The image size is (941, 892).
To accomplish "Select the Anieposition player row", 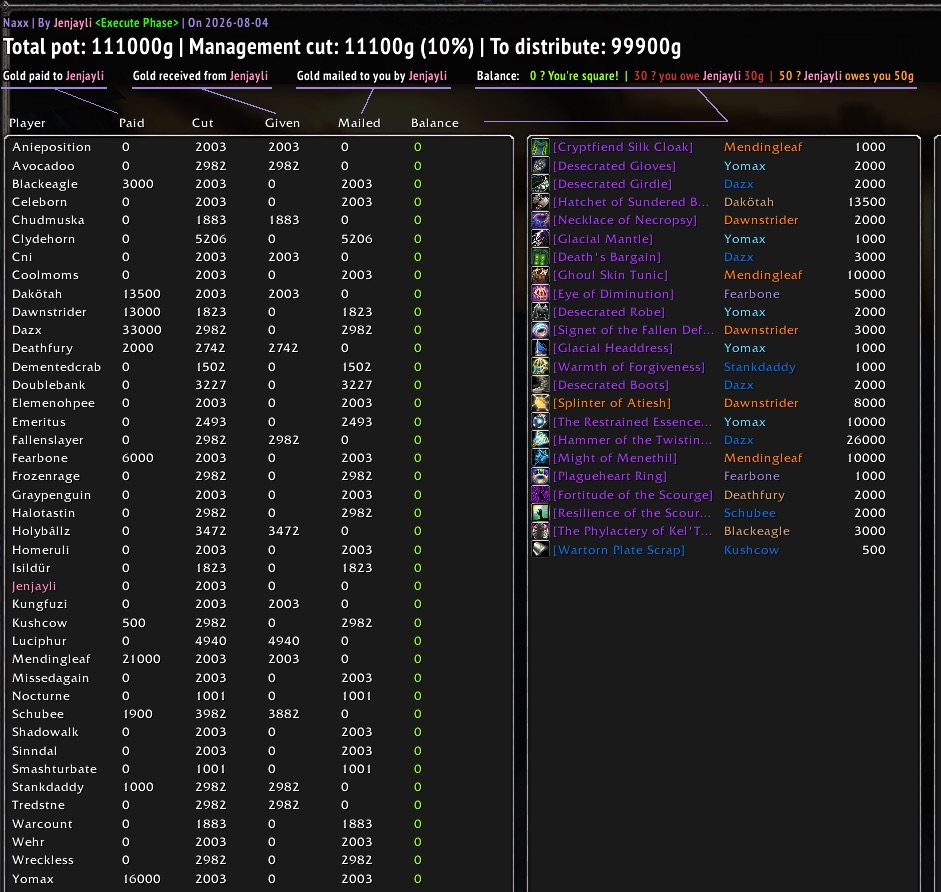I will 258,147.
